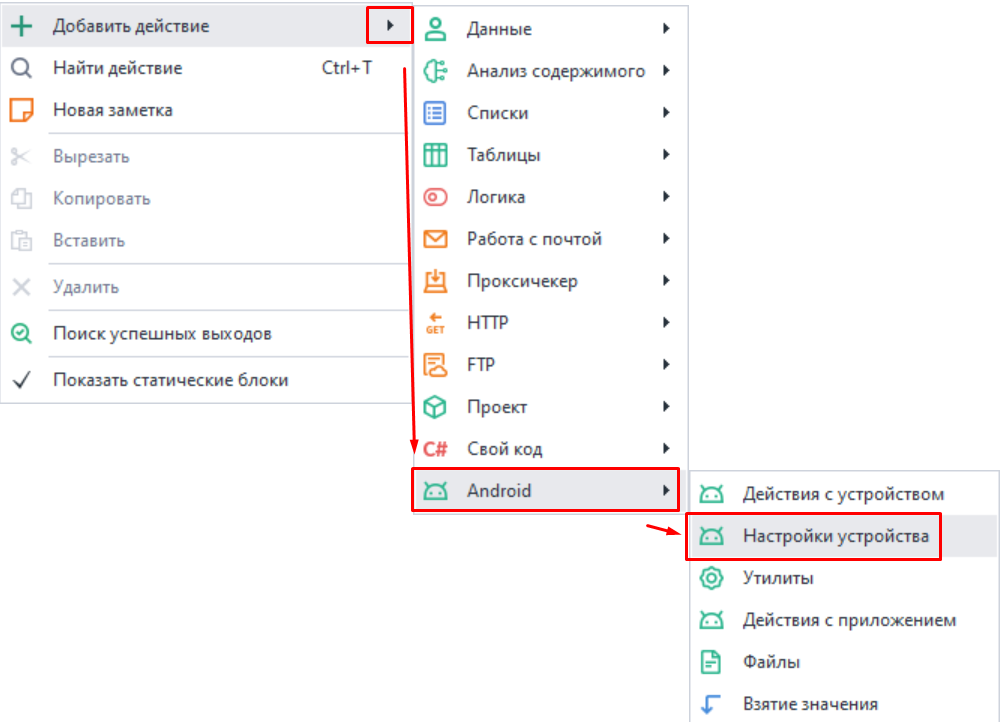This screenshot has height=722, width=1002.
Task: Expand the HTTP submenu arrow
Action: [666, 323]
